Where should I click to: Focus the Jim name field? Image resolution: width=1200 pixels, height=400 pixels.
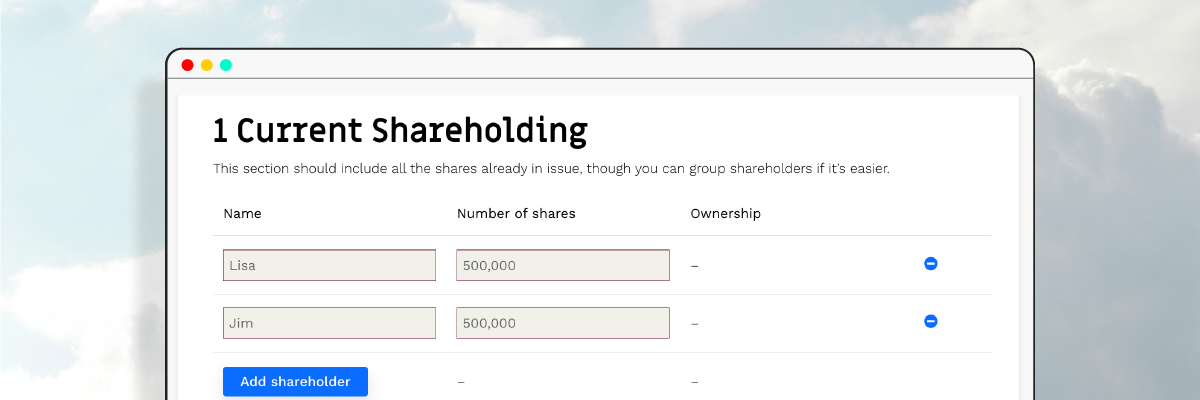click(329, 323)
